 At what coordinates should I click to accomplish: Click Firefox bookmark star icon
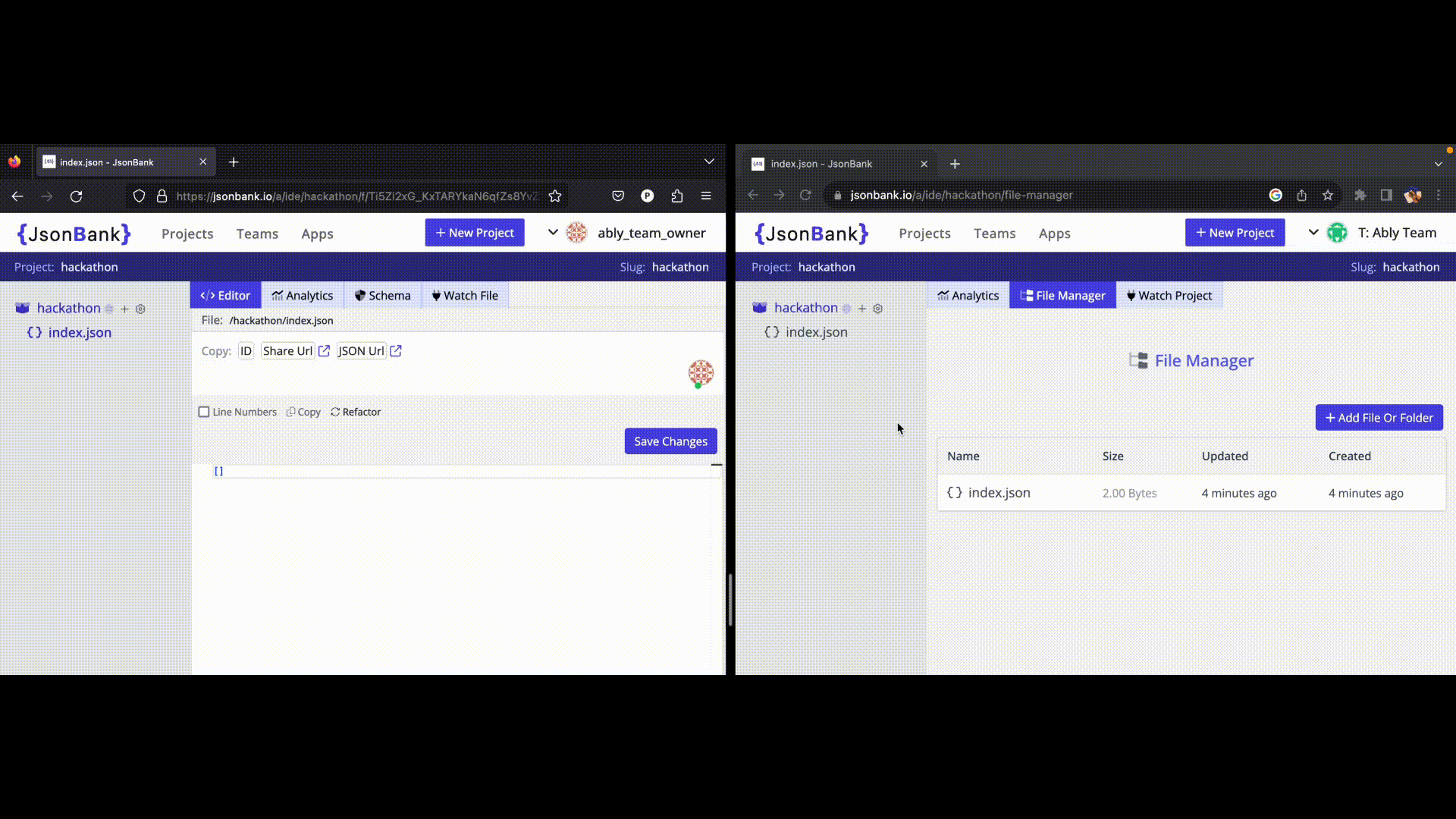[x=555, y=196]
